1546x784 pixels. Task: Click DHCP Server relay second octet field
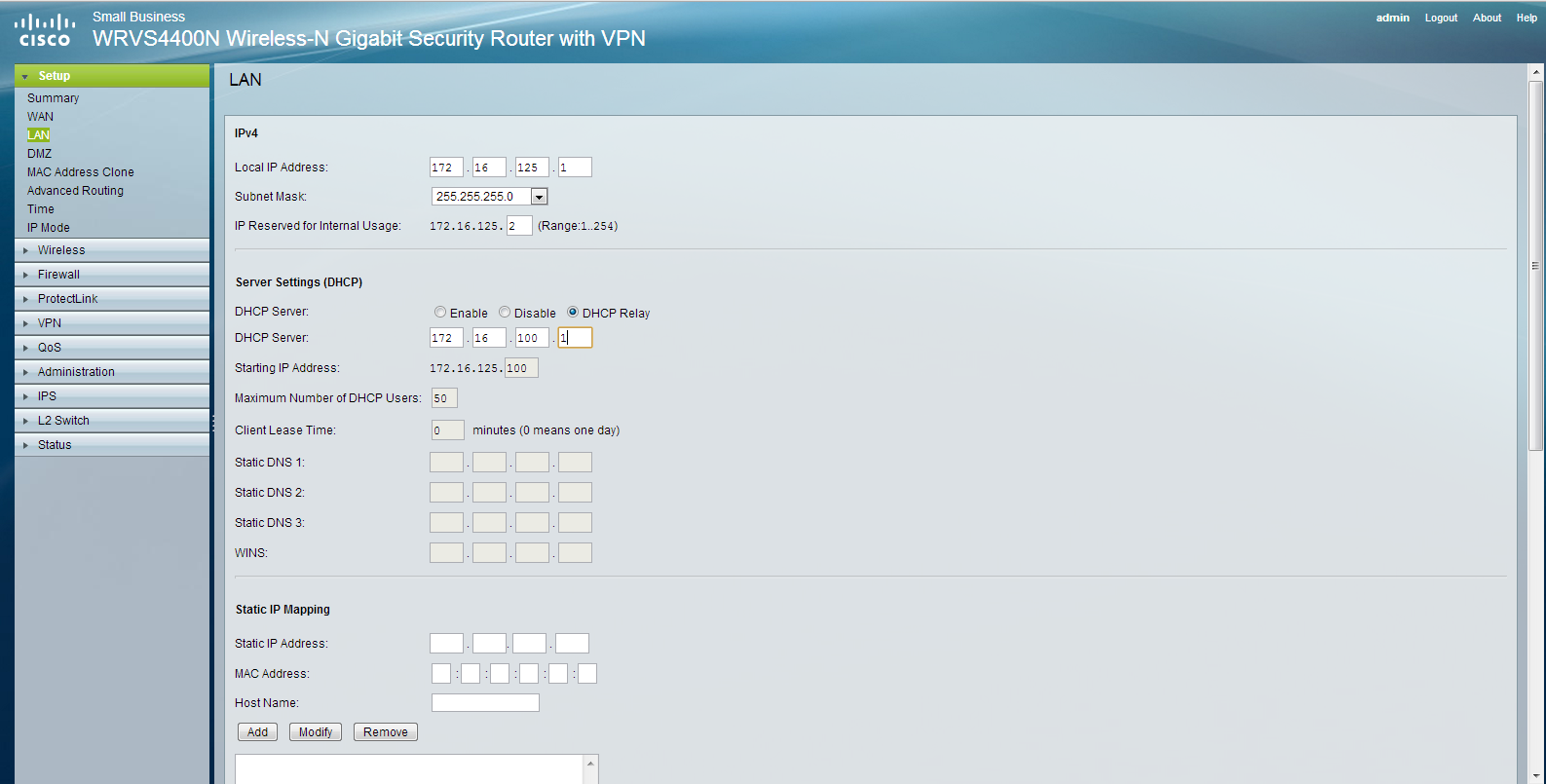489,338
